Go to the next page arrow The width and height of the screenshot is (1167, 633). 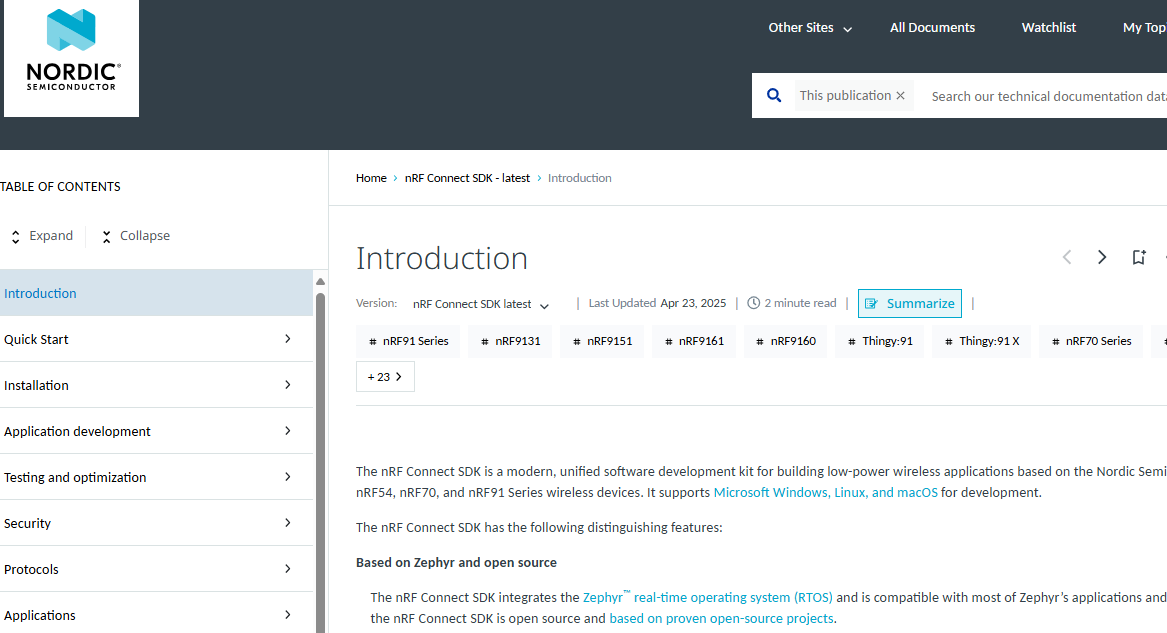click(1102, 258)
